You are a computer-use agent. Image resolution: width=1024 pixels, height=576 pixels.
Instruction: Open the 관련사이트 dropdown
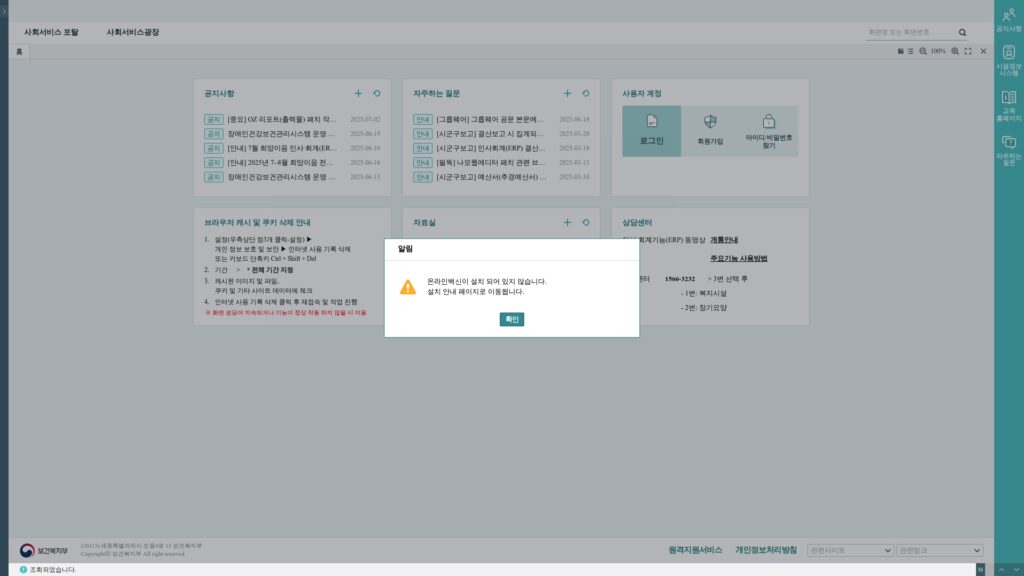click(x=850, y=551)
